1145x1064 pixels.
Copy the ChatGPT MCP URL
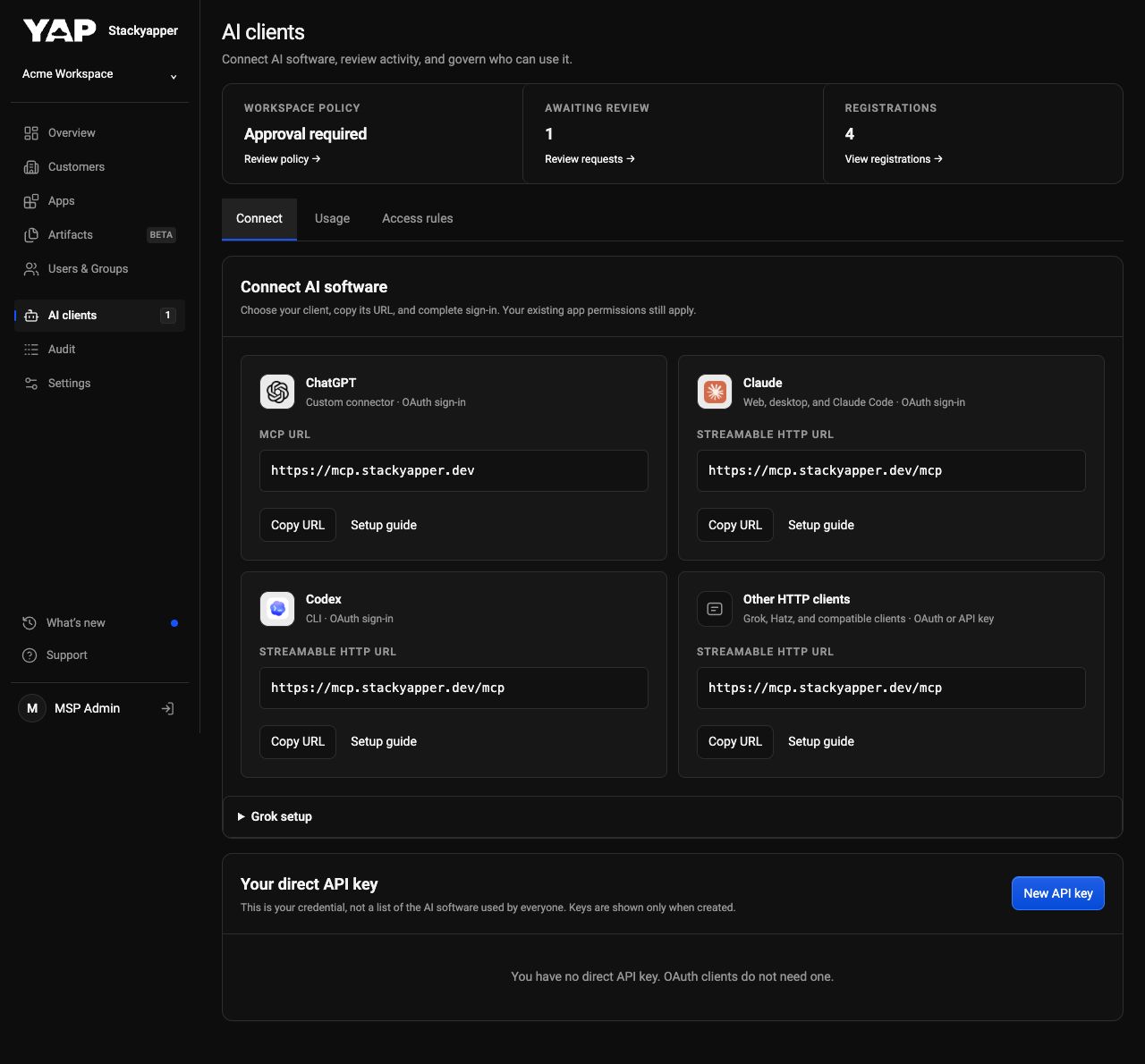coord(298,526)
